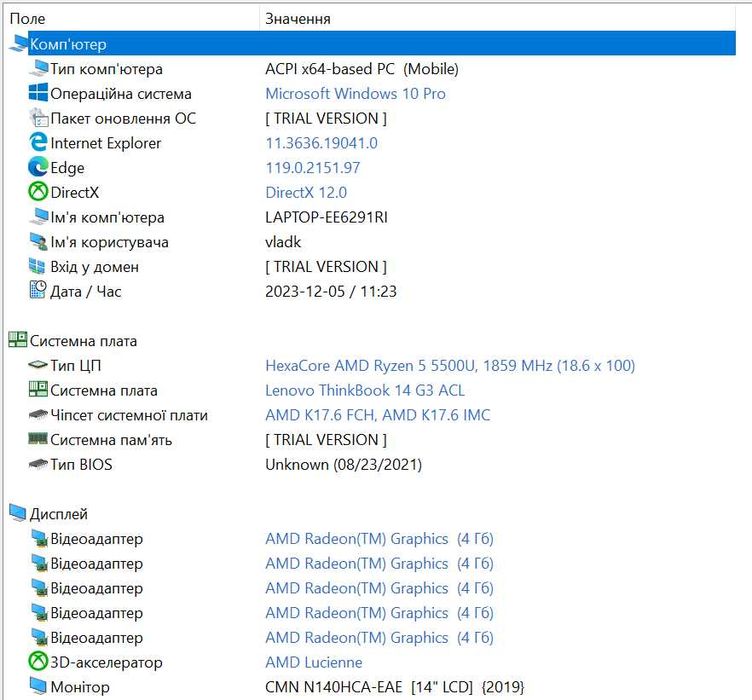Click TRIAL VERSION value for Системна пам'ять
Image resolution: width=752 pixels, height=700 pixels.
pyautogui.click(x=326, y=440)
